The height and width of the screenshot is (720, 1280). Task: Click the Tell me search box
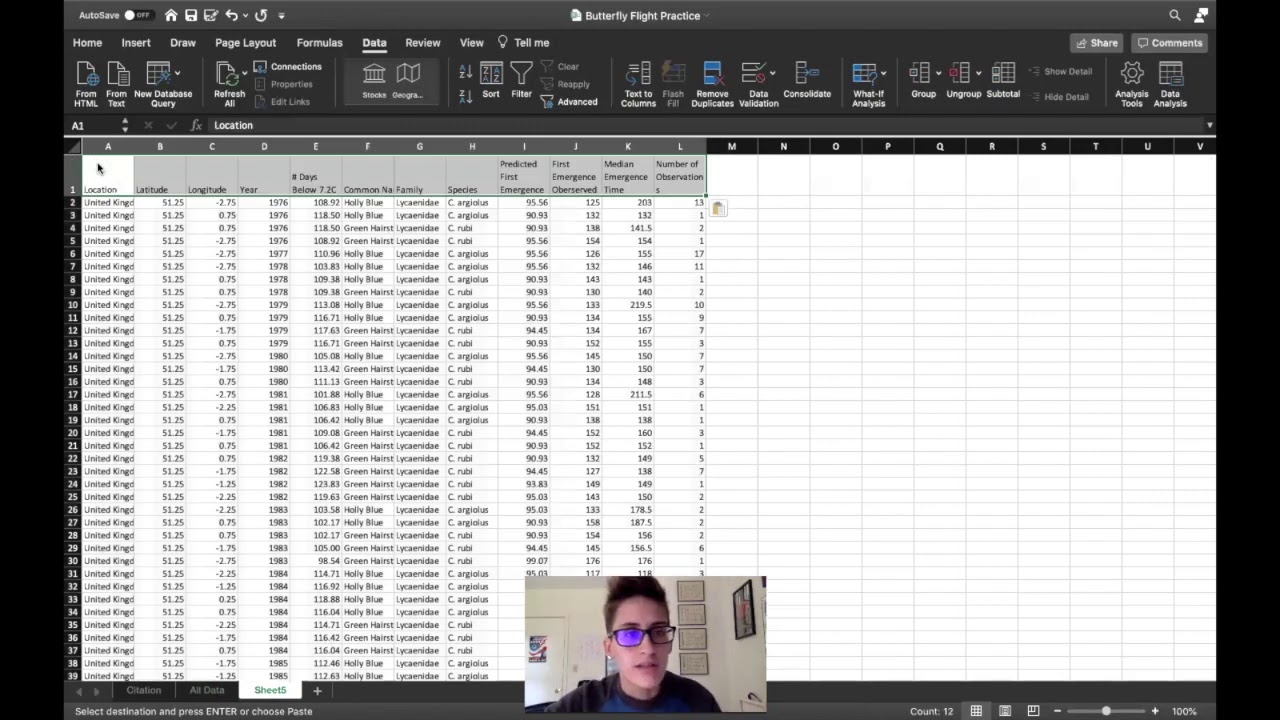click(524, 43)
